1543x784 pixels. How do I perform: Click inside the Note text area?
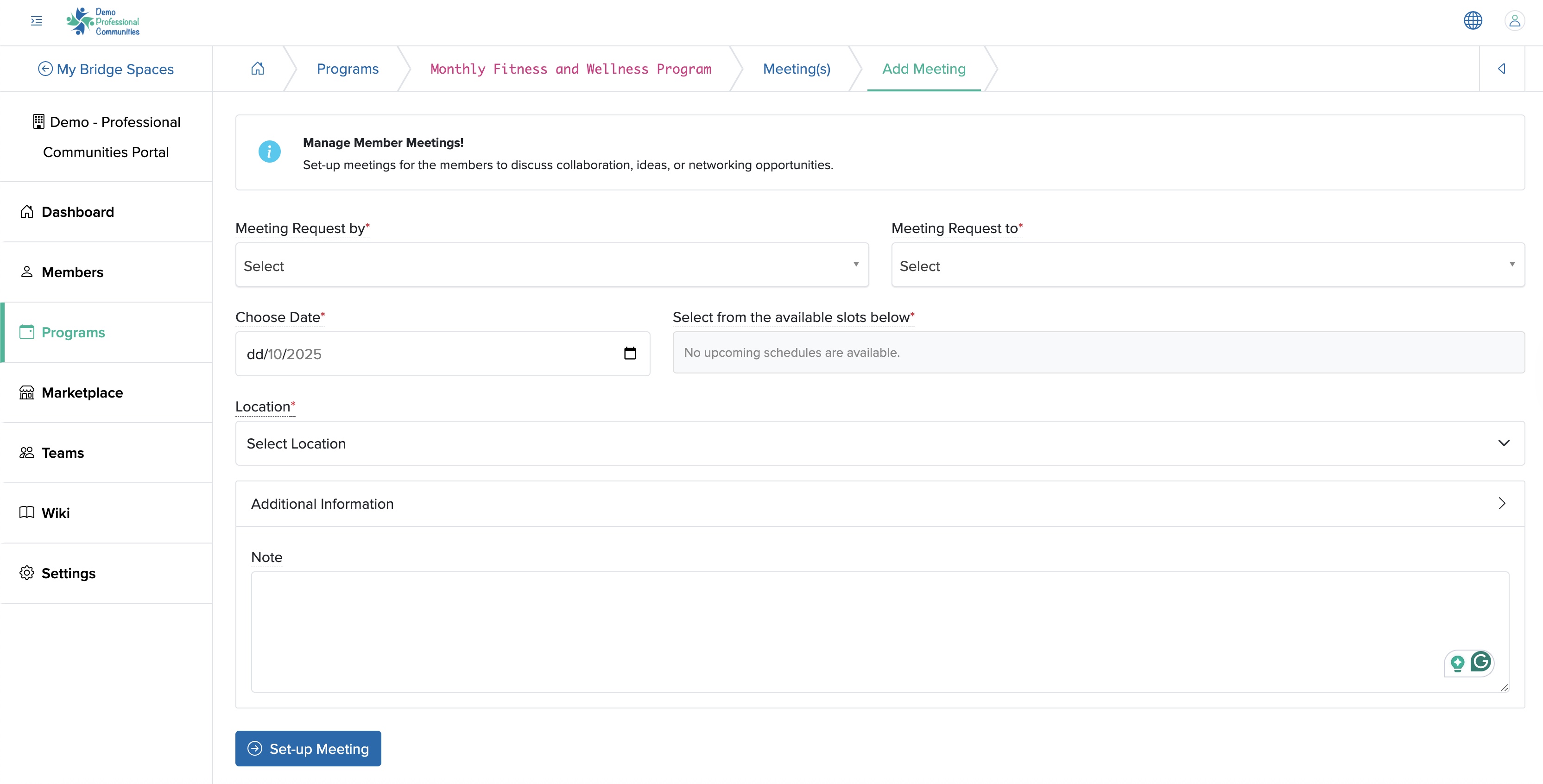click(x=880, y=632)
